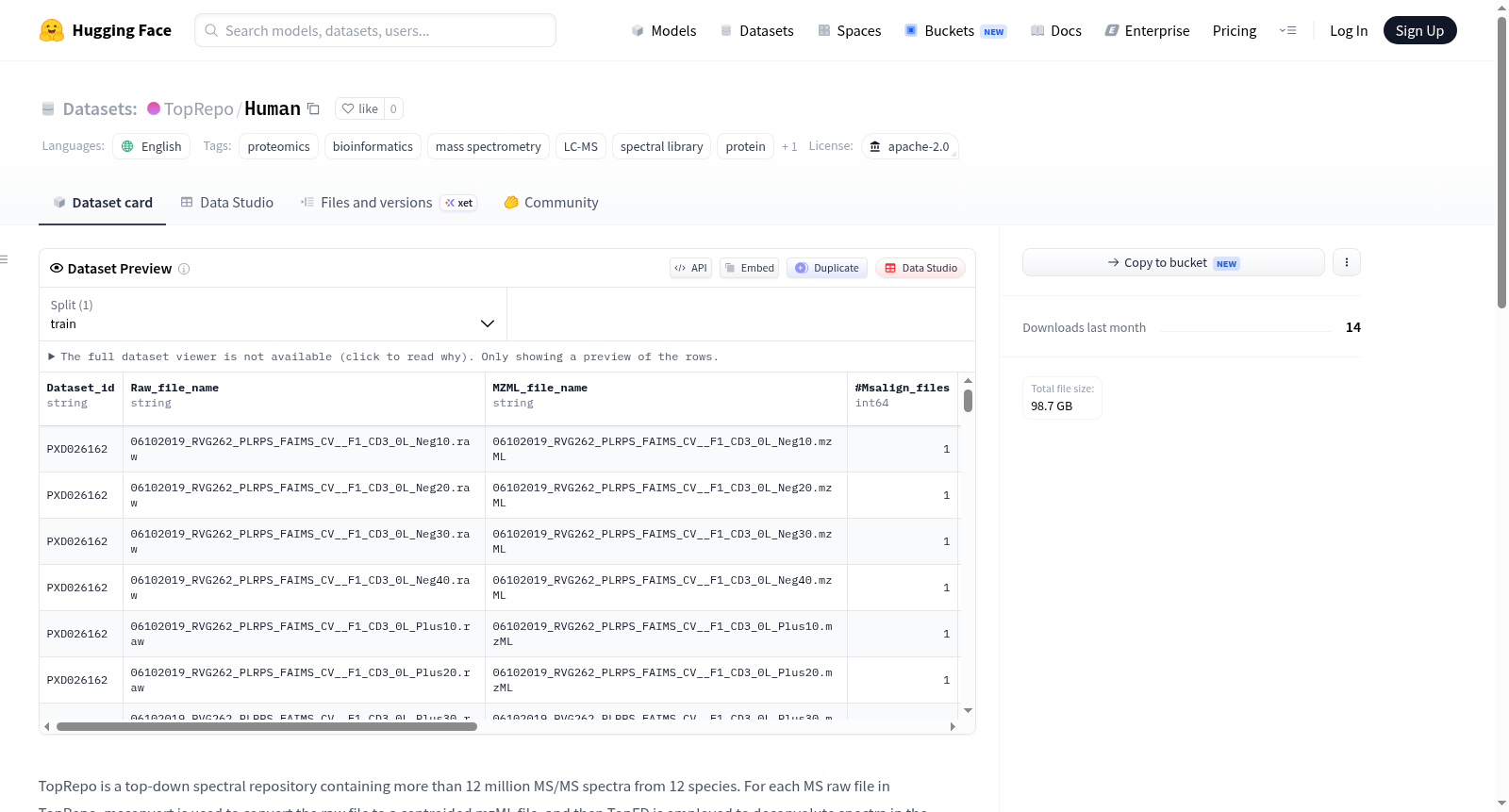Go to Datasets in the top navigation

pos(756,30)
